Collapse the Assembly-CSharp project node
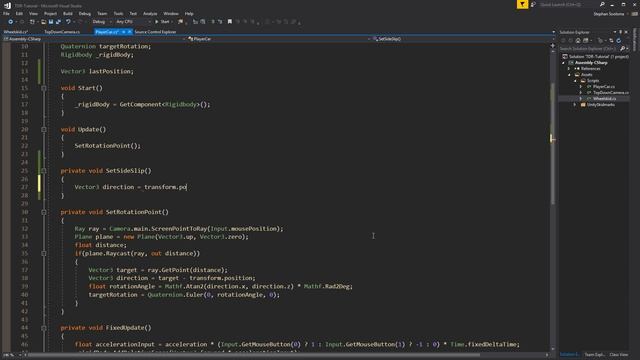 point(564,63)
